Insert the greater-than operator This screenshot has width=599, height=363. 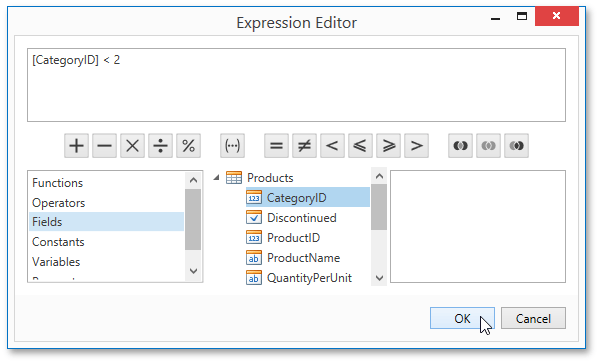tap(416, 146)
